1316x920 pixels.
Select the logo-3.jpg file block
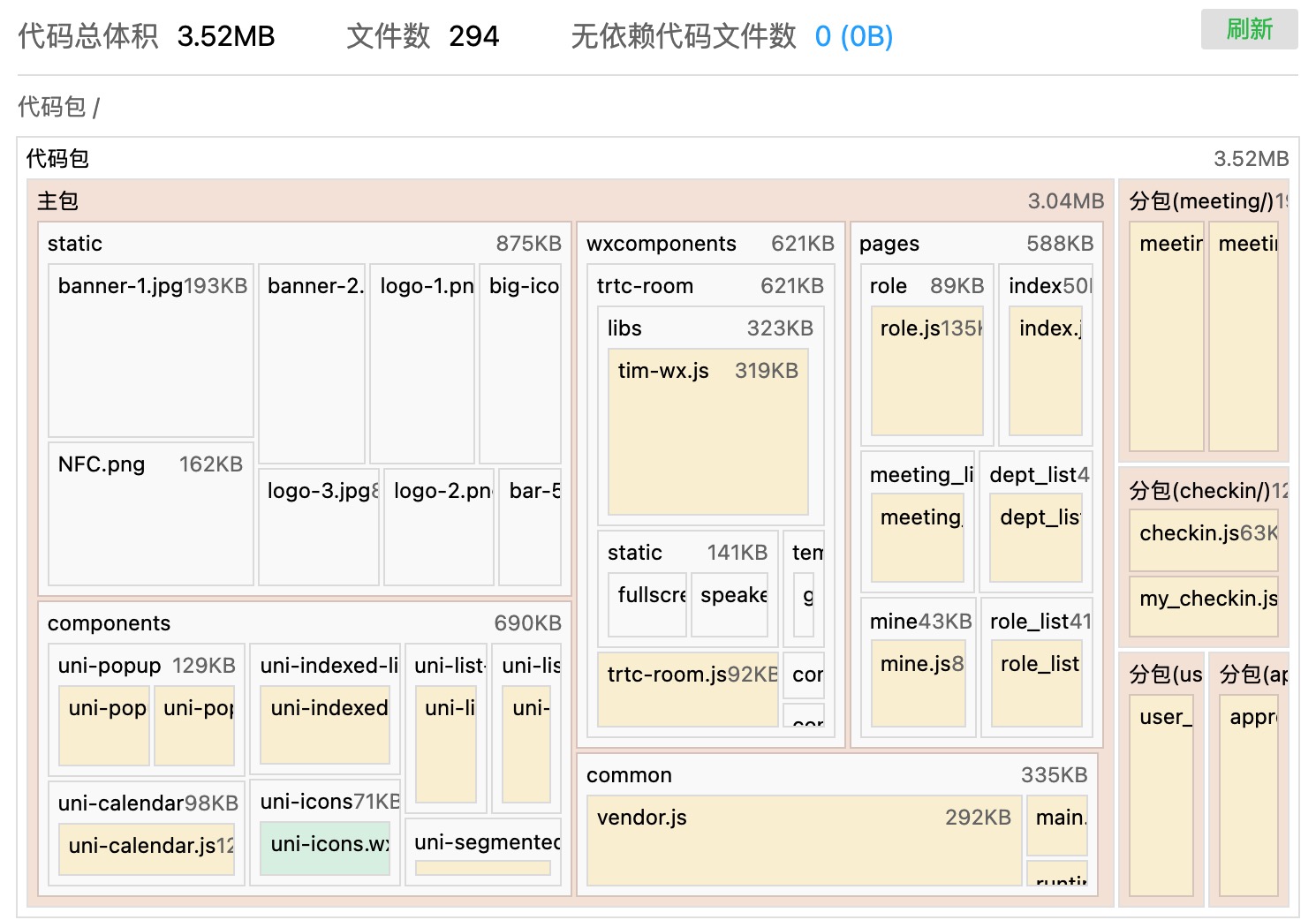click(319, 527)
